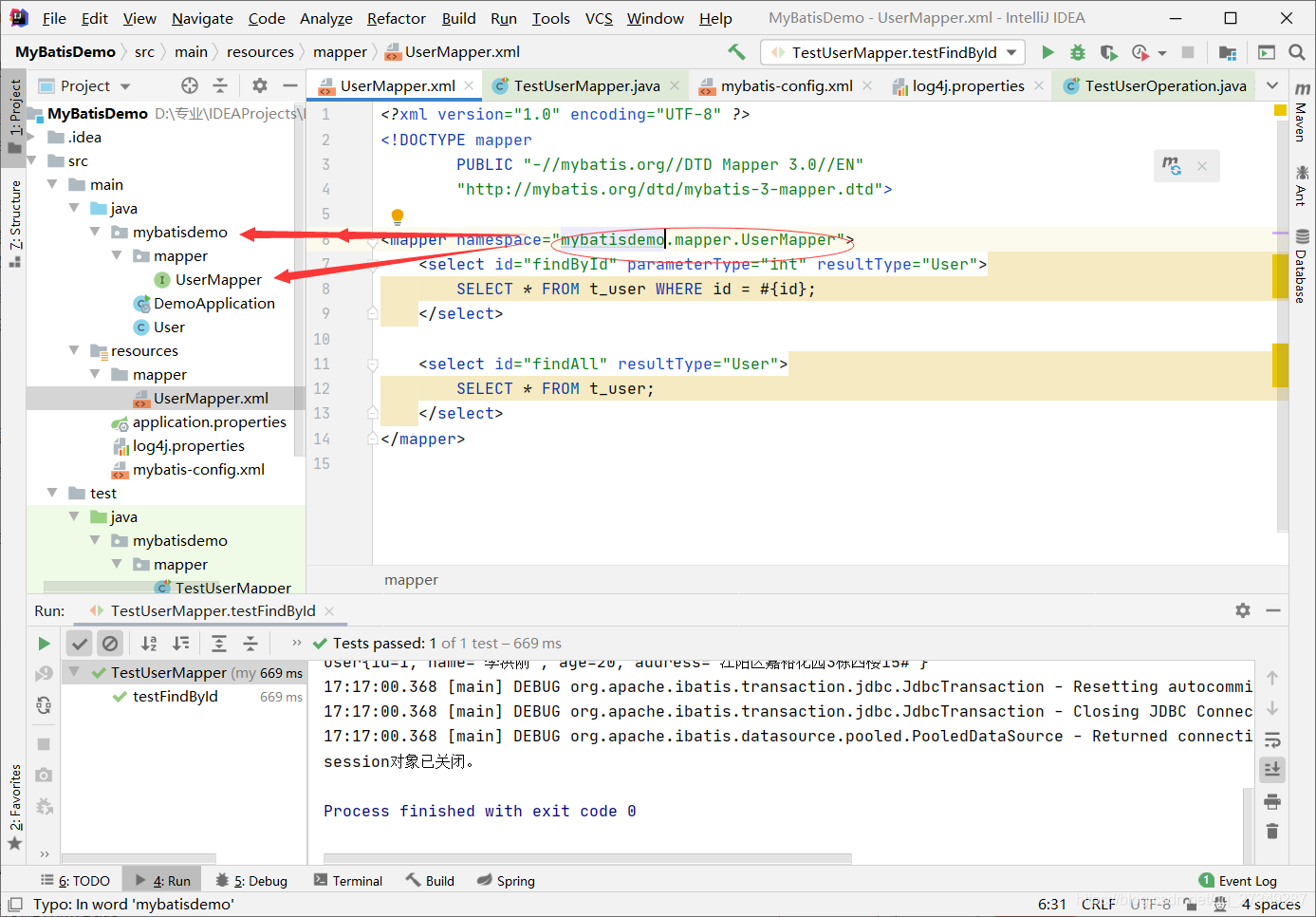Open the Project view selector dropdown
Screen dimensions: 1316x917
[x=85, y=85]
